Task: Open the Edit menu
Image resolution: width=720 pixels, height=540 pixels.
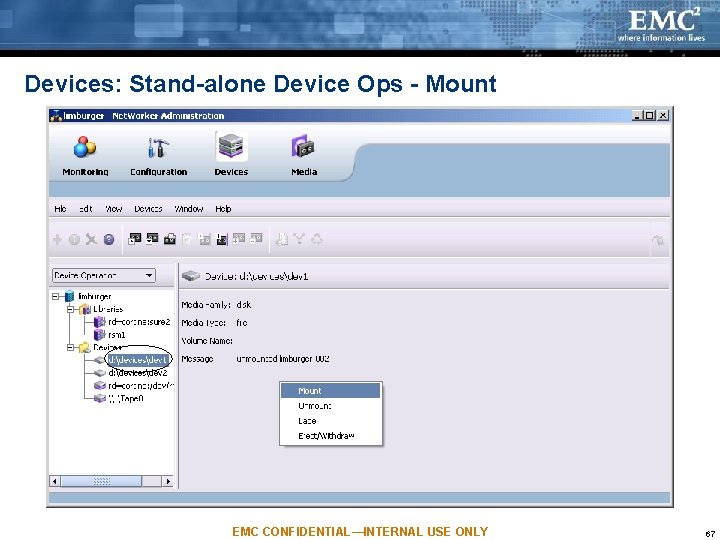Action: (85, 209)
